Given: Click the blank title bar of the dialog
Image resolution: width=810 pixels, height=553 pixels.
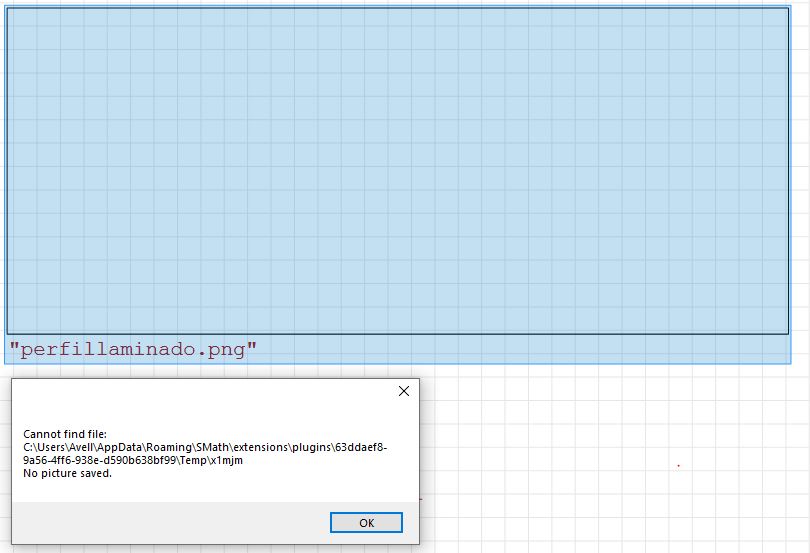Looking at the screenshot, I should [200, 392].
